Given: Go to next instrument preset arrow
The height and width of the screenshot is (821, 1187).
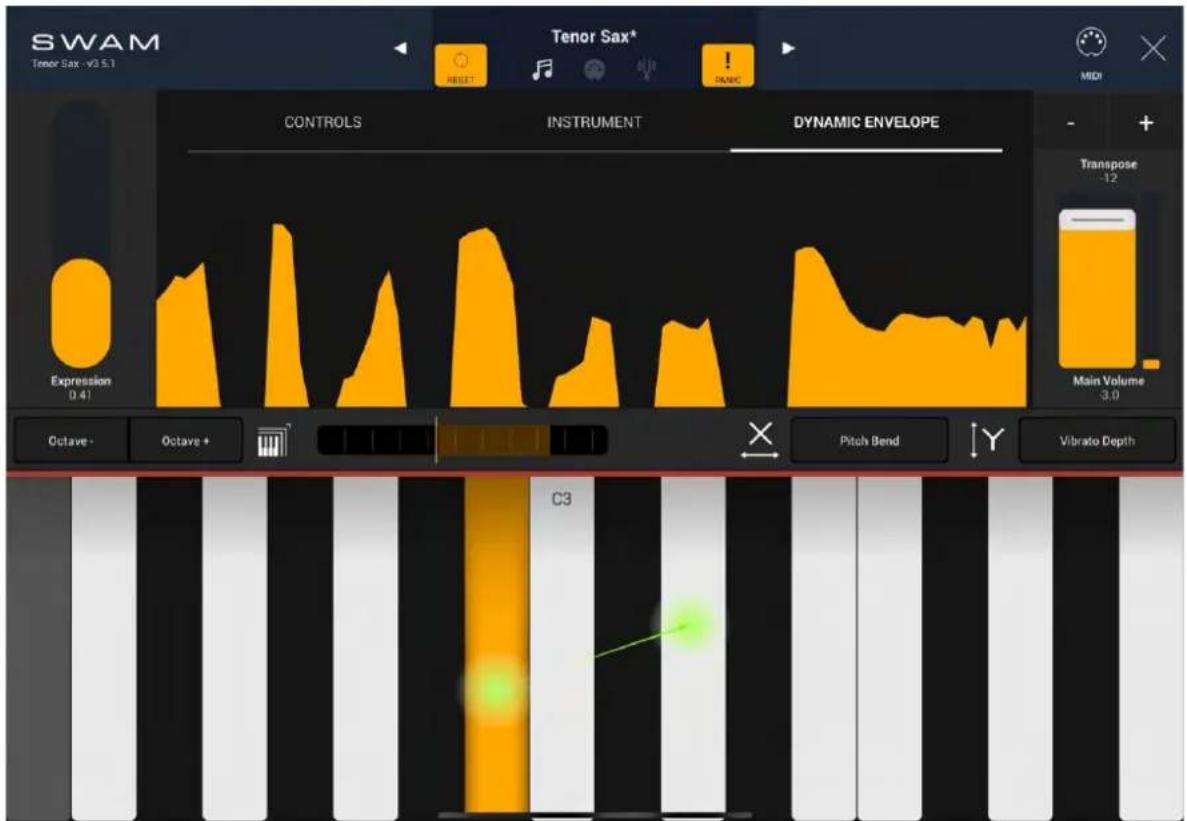Looking at the screenshot, I should pyautogui.click(x=788, y=48).
